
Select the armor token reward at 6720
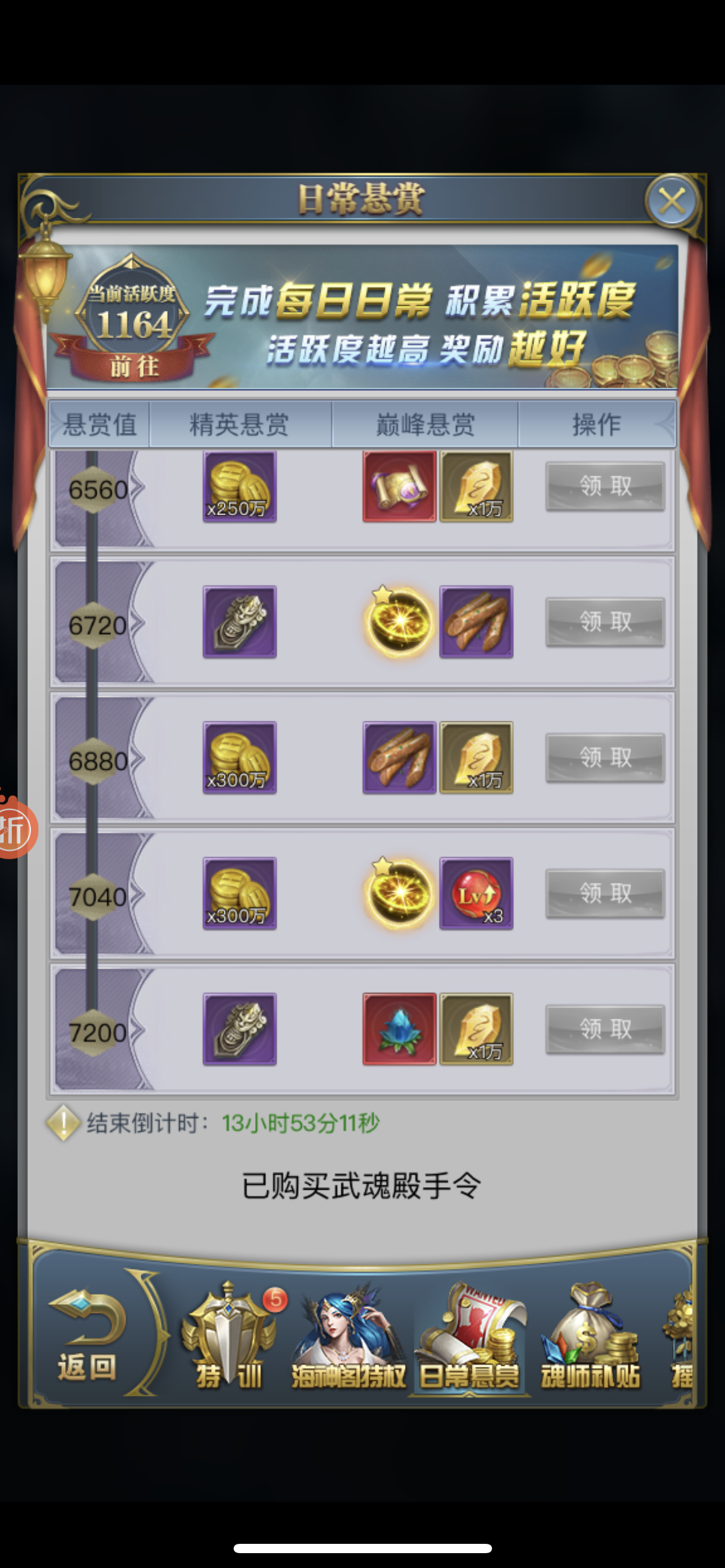tap(240, 622)
